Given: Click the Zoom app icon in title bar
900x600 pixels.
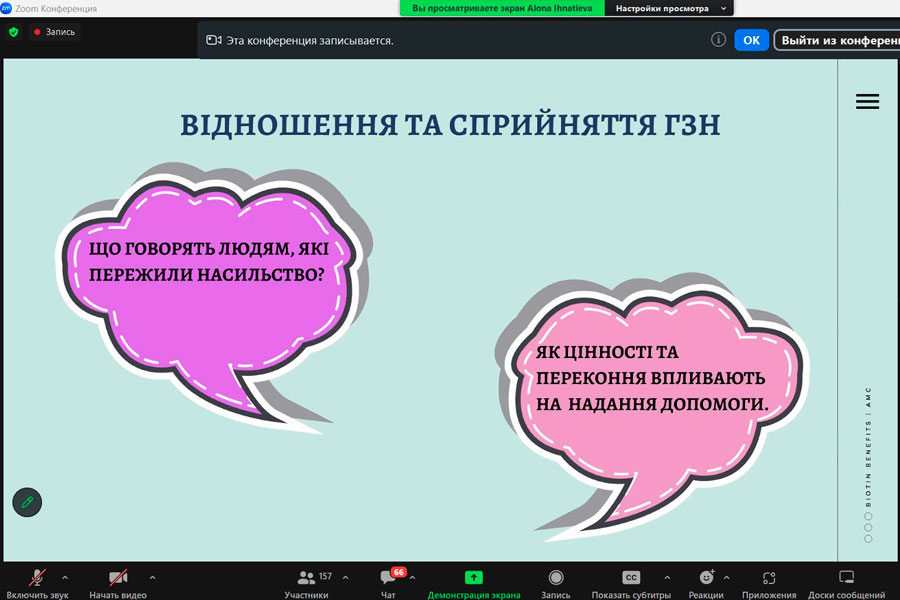Looking at the screenshot, I should click(6, 8).
